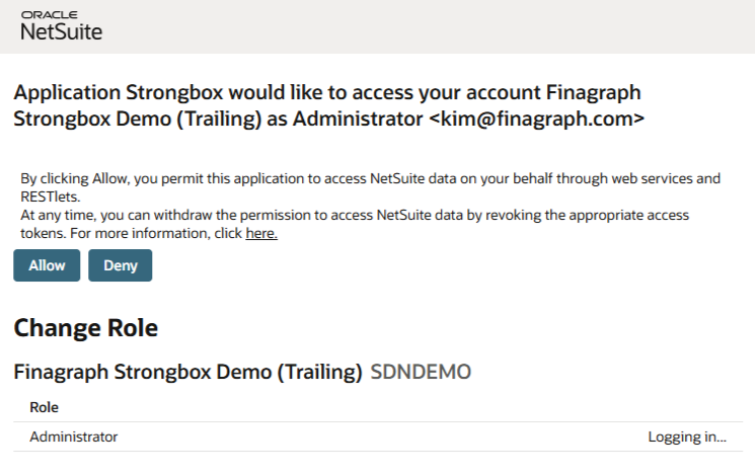This screenshot has height=465, width=755.
Task: Select the Administrator role row
Action: [74, 437]
